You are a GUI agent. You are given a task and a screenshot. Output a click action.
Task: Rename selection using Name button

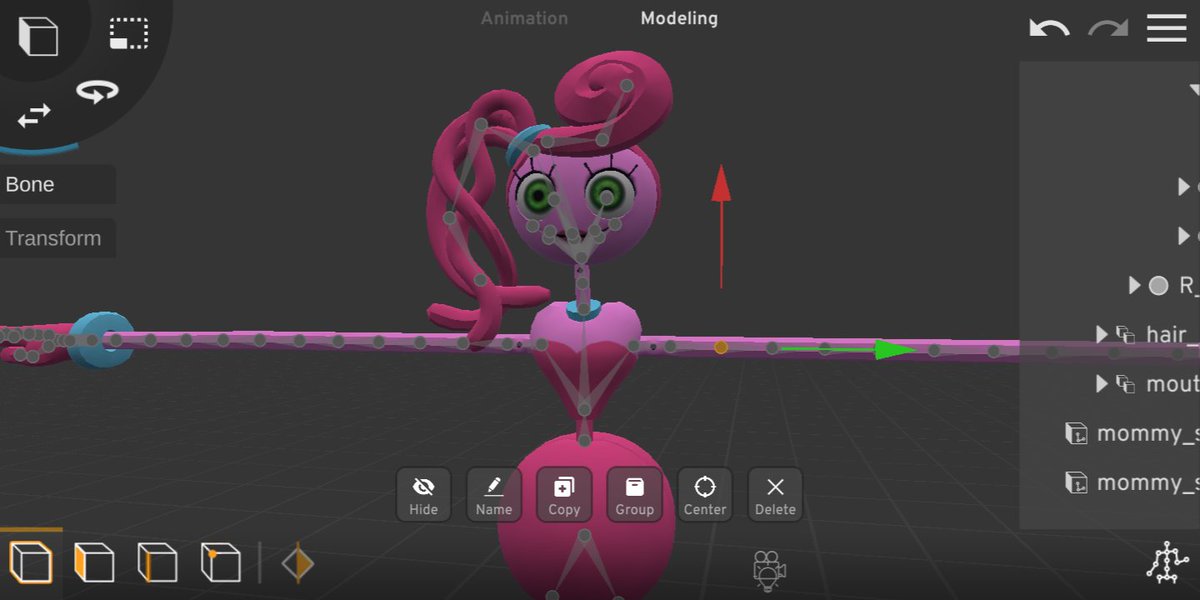(x=494, y=495)
